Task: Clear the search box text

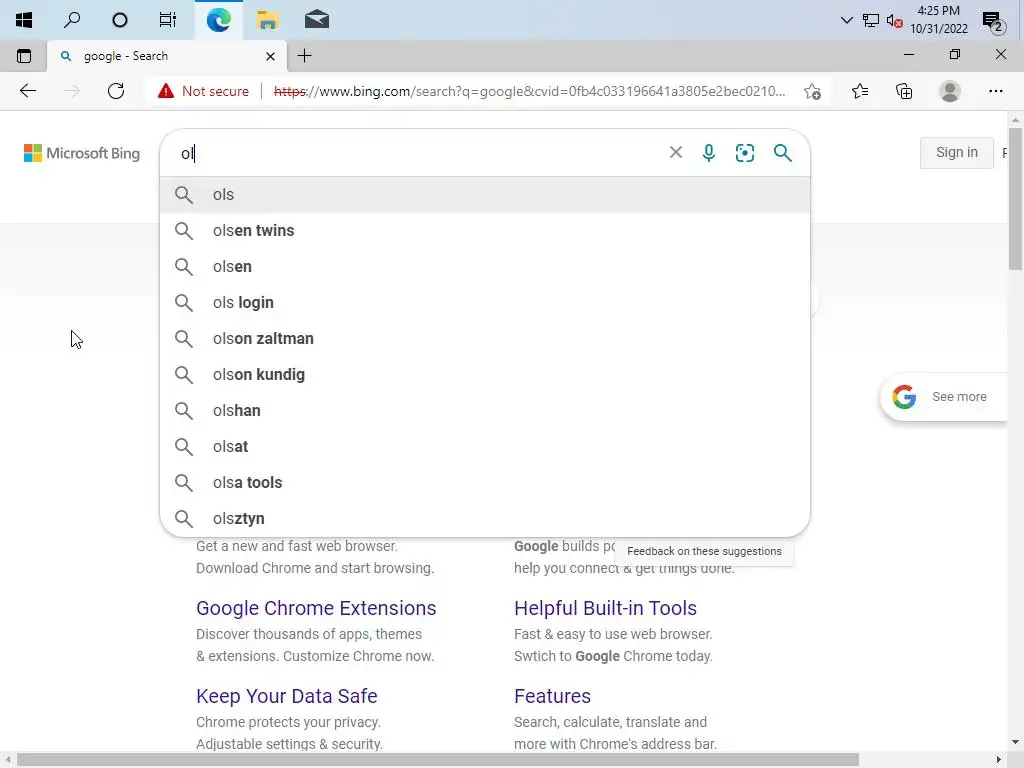Action: [x=676, y=153]
